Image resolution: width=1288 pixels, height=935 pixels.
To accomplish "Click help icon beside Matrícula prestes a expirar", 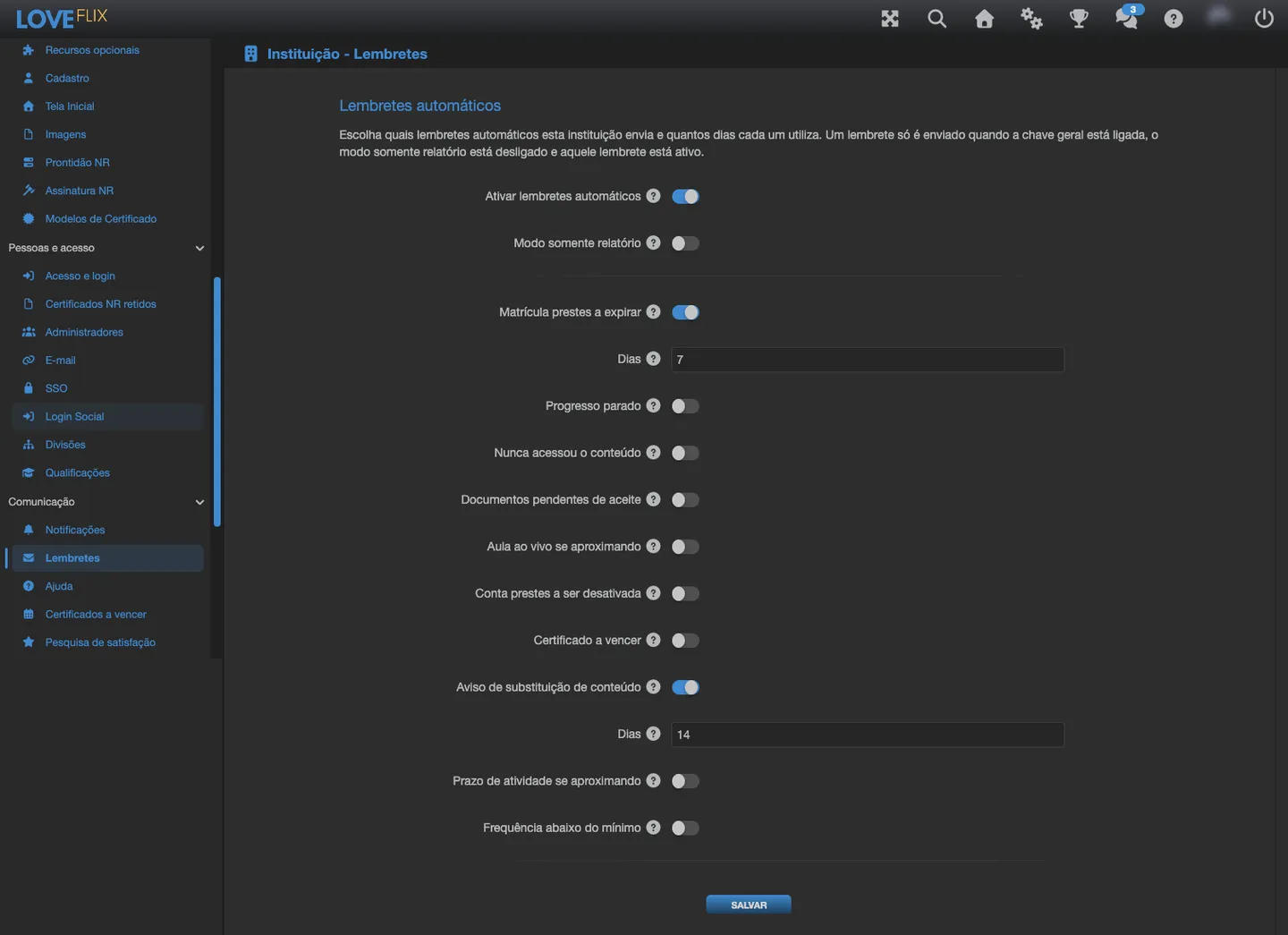I will (654, 311).
